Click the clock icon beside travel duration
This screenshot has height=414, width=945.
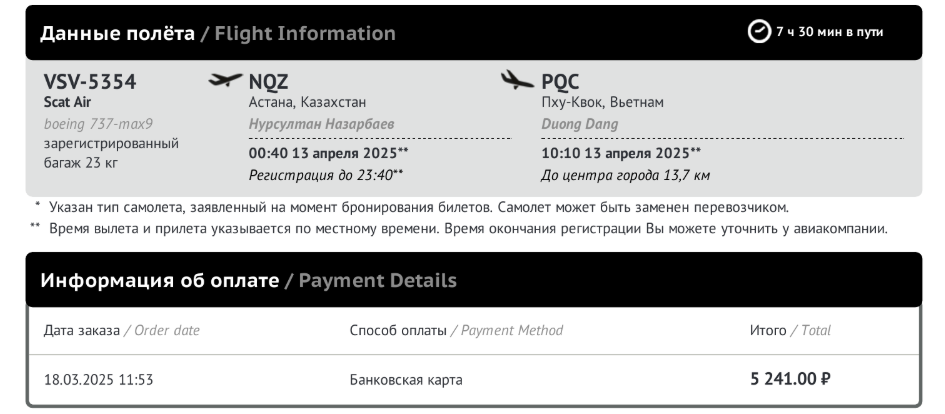click(759, 31)
